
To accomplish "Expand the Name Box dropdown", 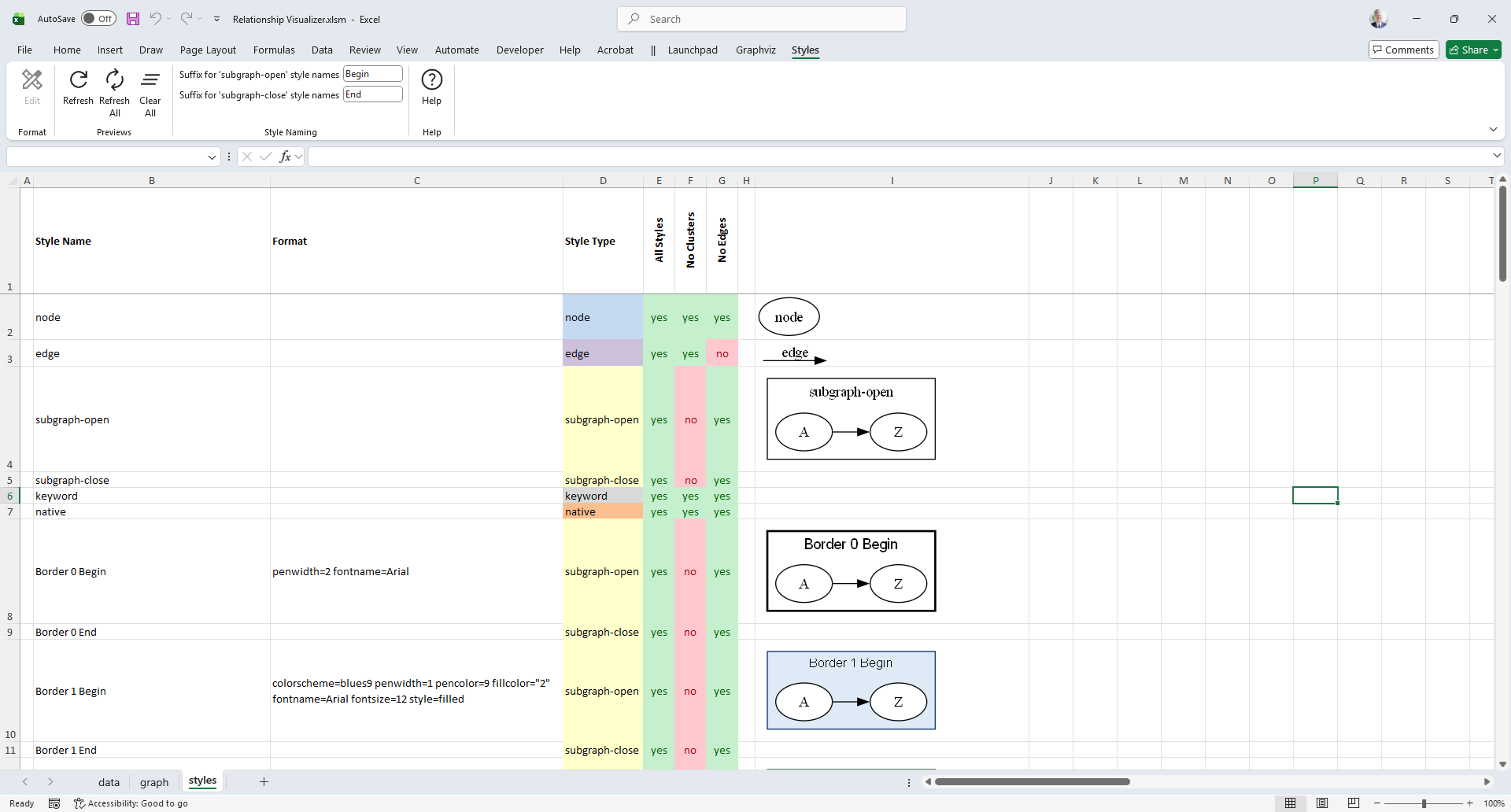I will [212, 157].
